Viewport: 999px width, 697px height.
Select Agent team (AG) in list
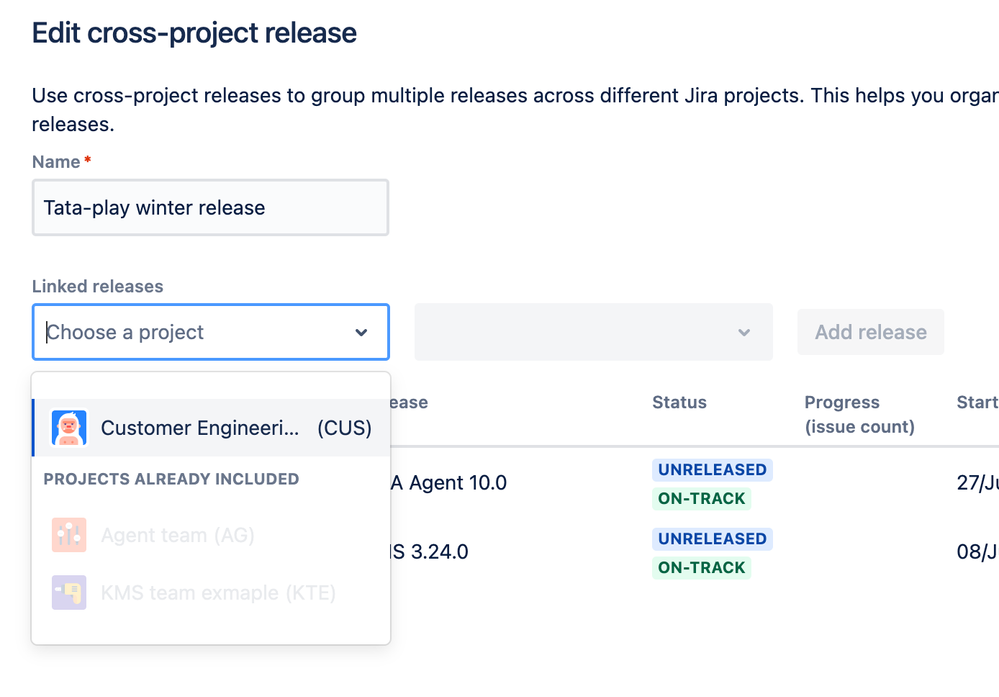(x=212, y=535)
